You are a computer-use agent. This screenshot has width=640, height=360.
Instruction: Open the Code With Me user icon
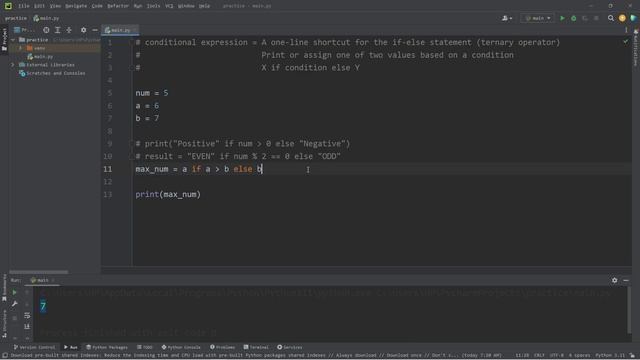tap(507, 18)
